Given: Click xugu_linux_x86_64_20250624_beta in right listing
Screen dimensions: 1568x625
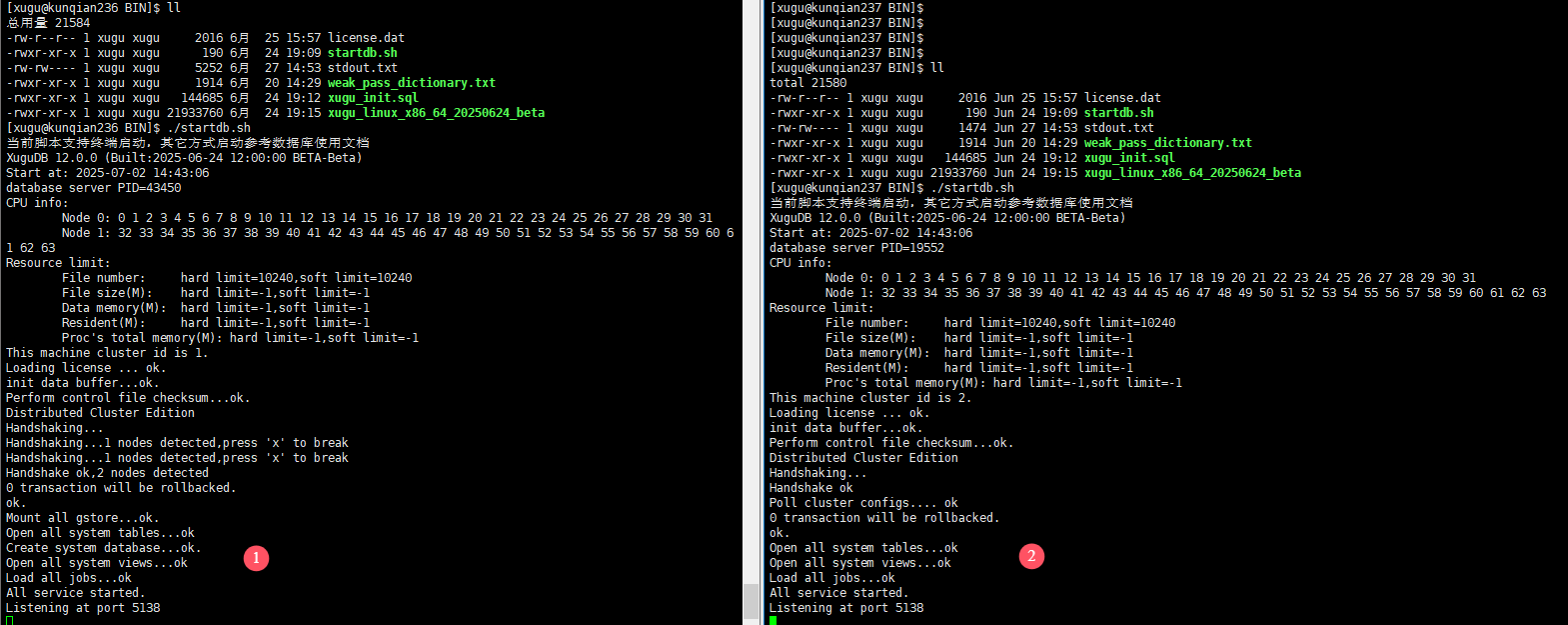Looking at the screenshot, I should pos(1192,173).
